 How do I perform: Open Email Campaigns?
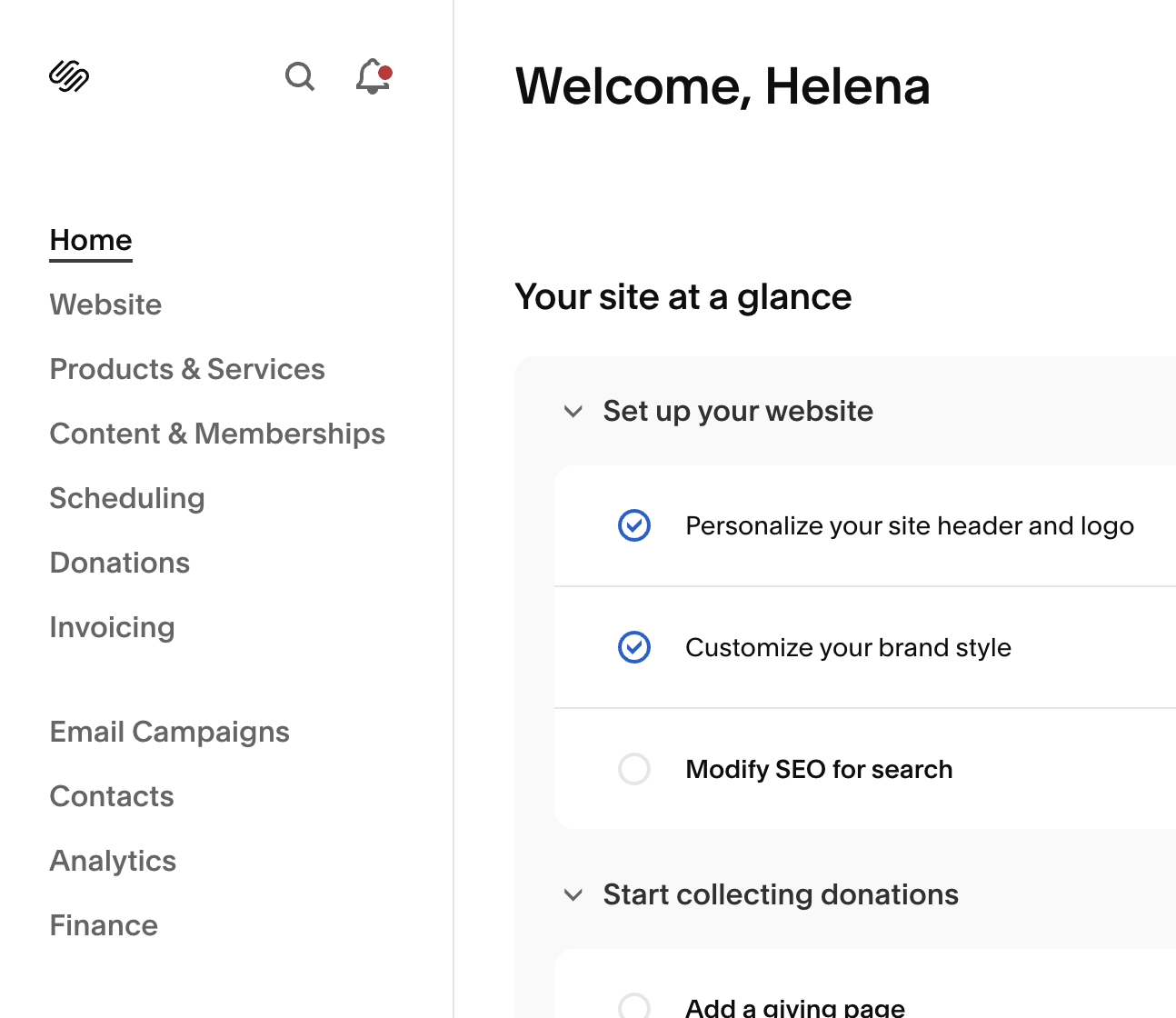170,732
